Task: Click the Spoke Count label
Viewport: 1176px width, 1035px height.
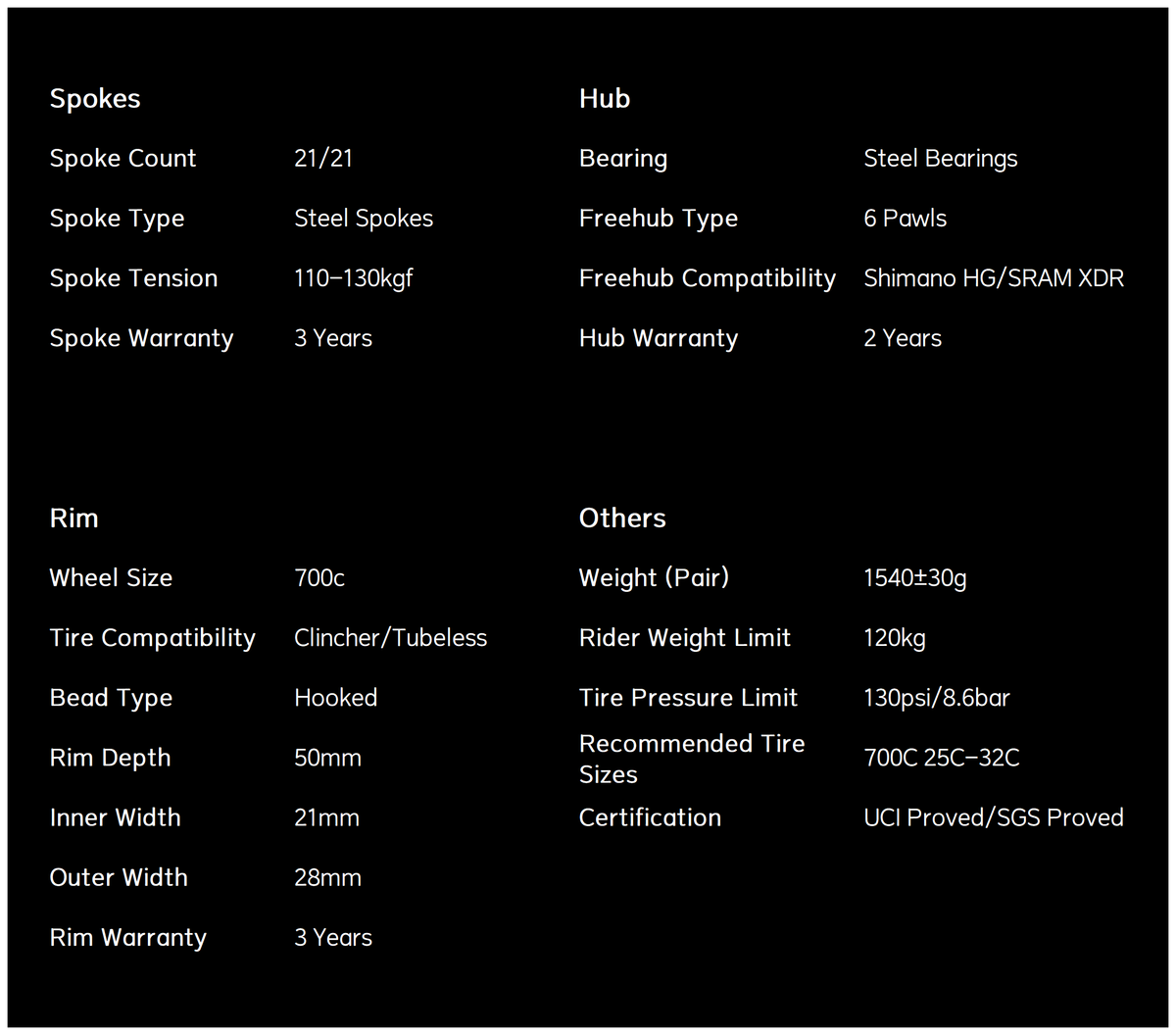Action: [x=122, y=159]
